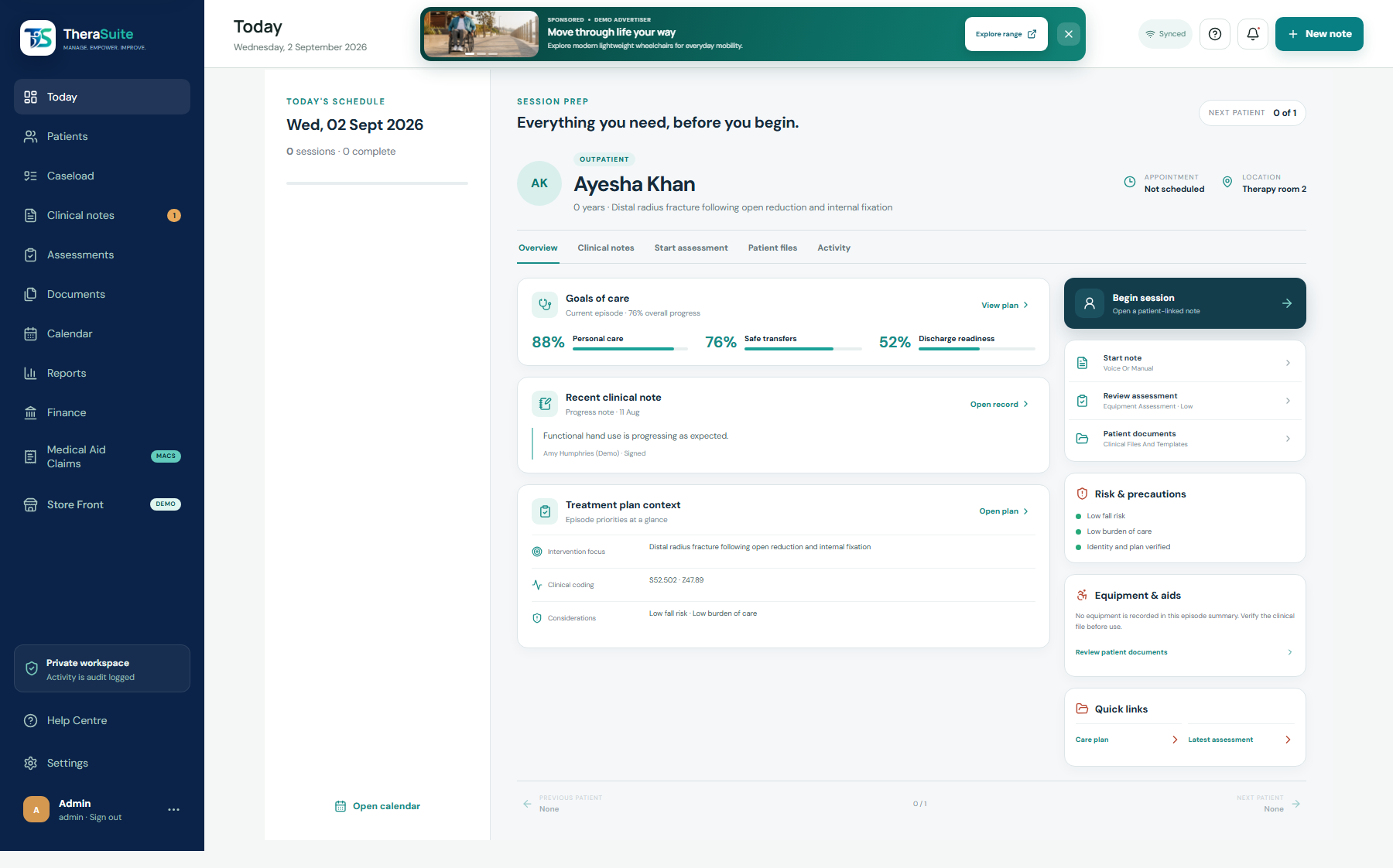
Task: Click the Goals of care stethoscope icon
Action: coord(545,305)
